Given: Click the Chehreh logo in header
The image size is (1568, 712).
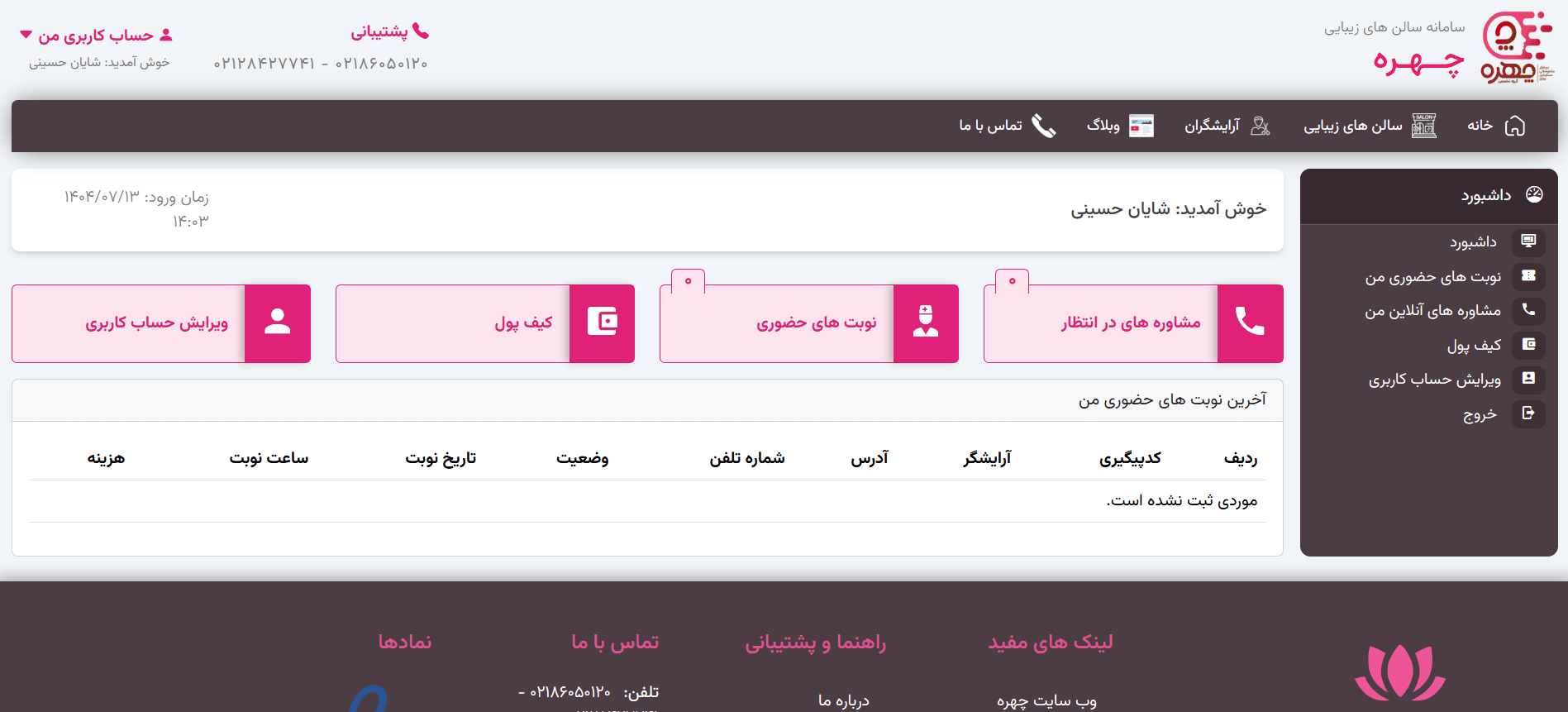Looking at the screenshot, I should coord(1518,47).
